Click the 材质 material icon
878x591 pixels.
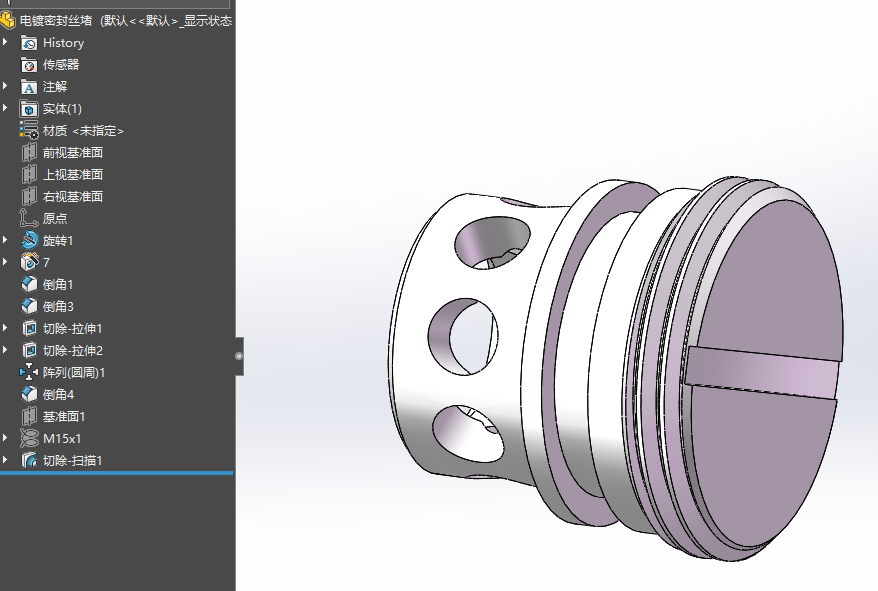coord(29,131)
